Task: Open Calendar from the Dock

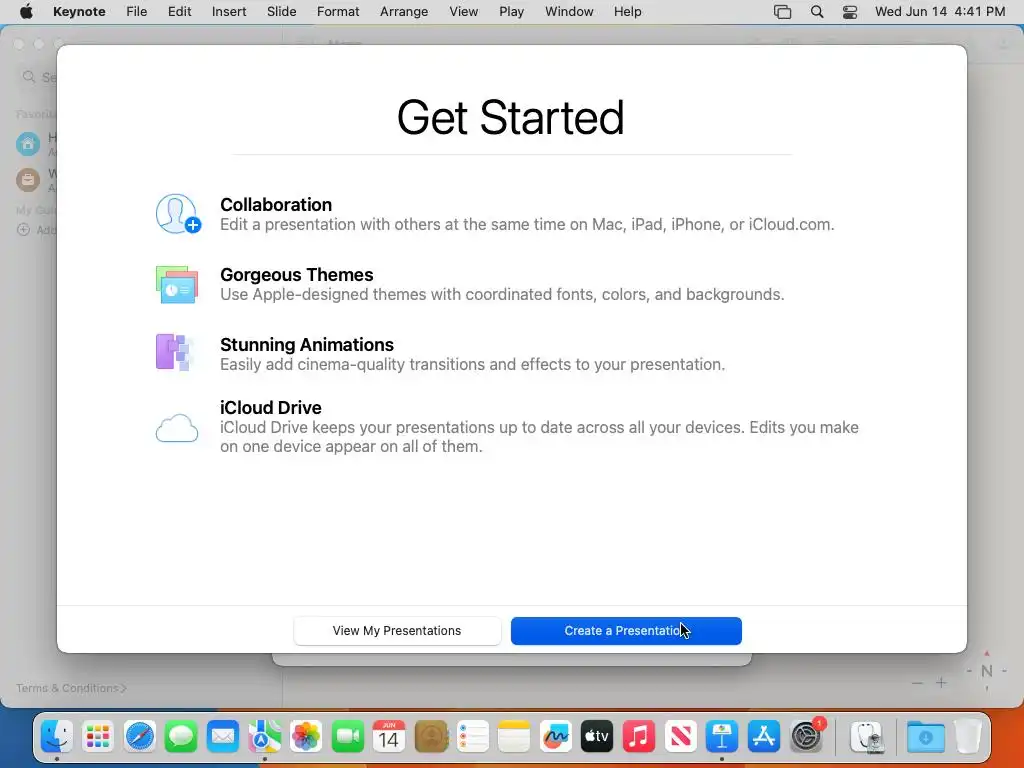Action: pos(389,737)
